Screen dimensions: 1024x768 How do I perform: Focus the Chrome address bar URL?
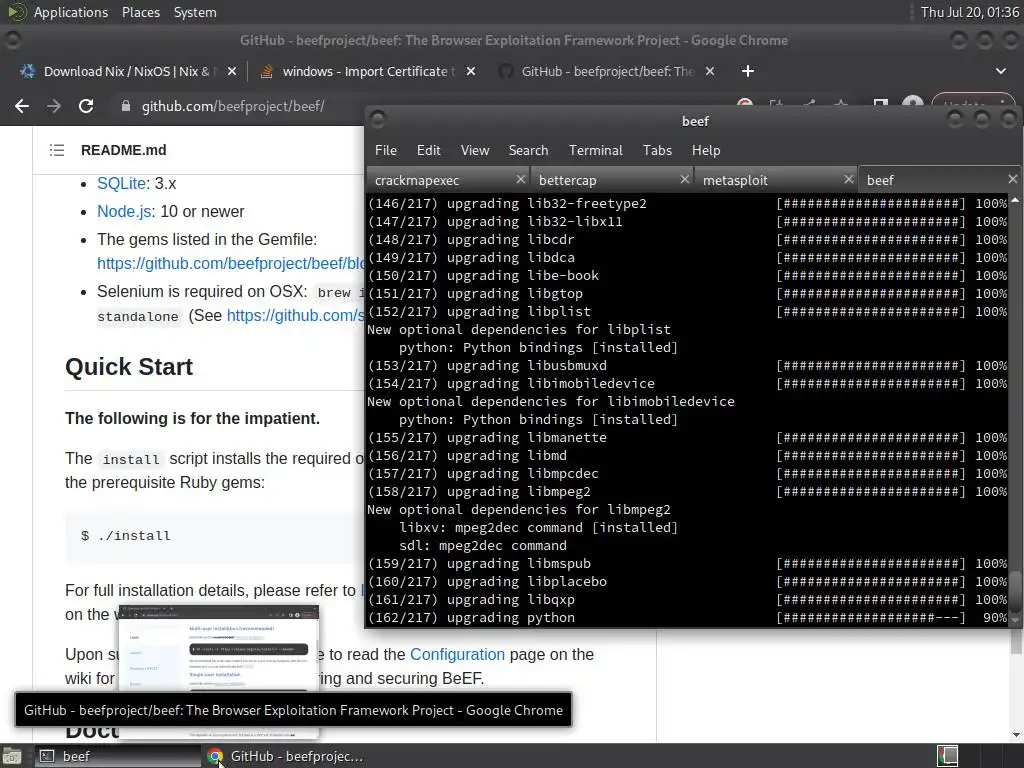tap(233, 106)
